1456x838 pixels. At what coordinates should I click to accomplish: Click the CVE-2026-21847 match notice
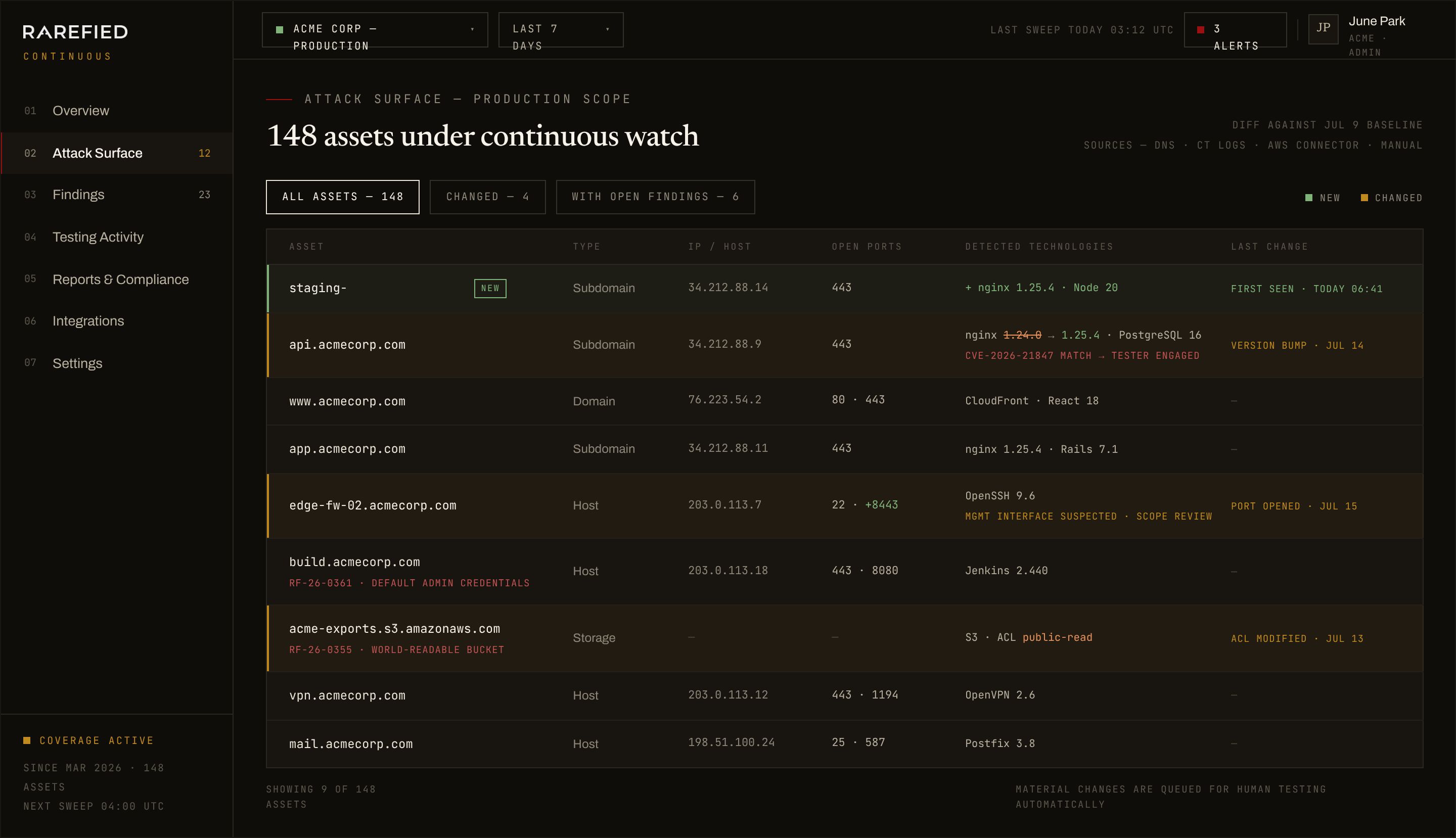pos(1082,356)
